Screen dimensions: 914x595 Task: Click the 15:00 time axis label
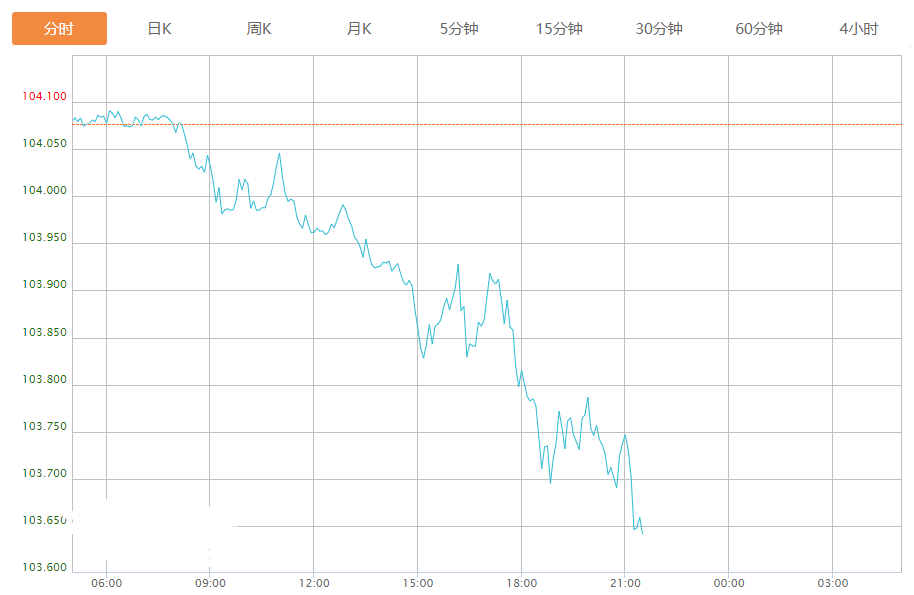[x=418, y=583]
